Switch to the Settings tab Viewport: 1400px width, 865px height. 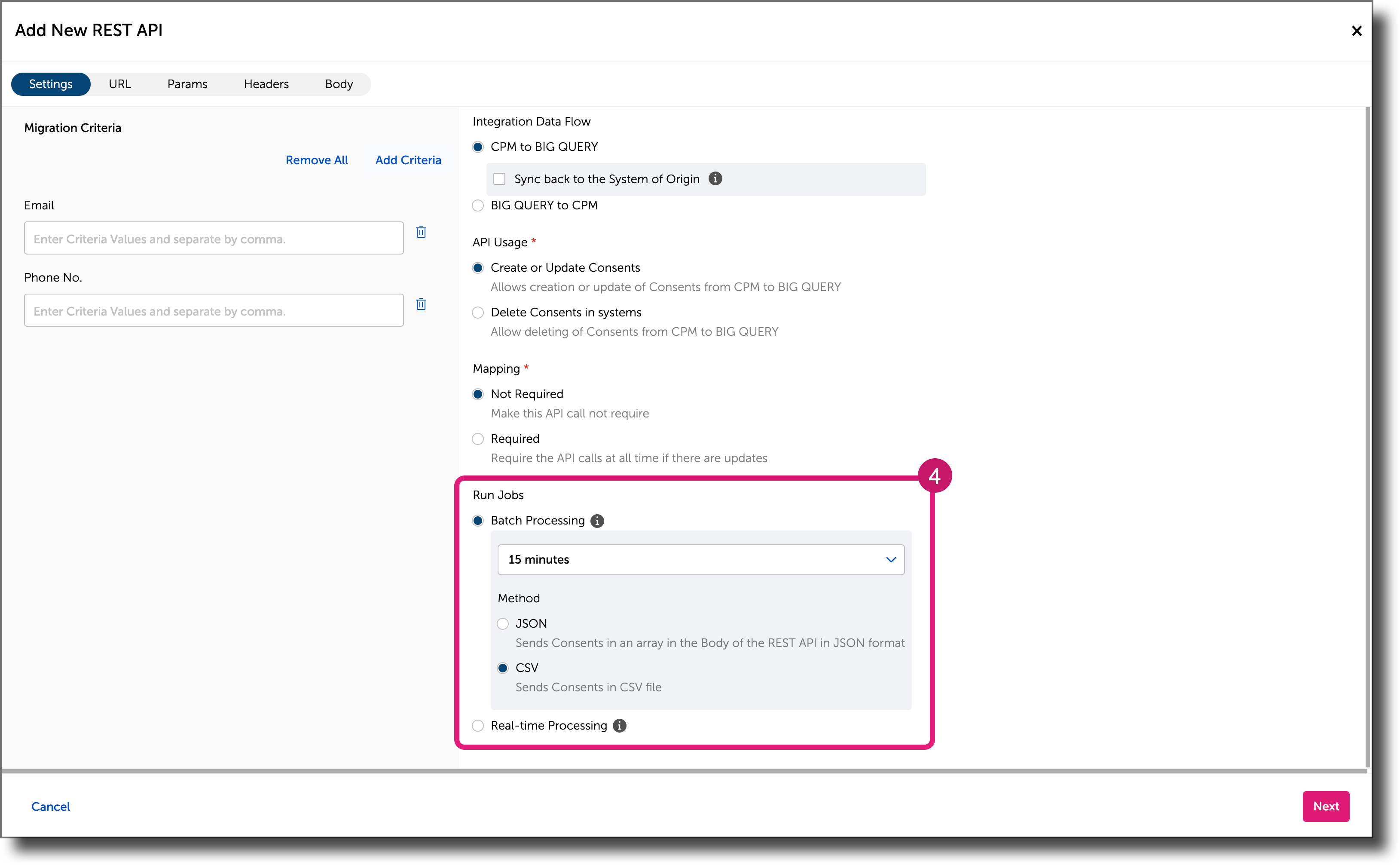click(x=51, y=84)
